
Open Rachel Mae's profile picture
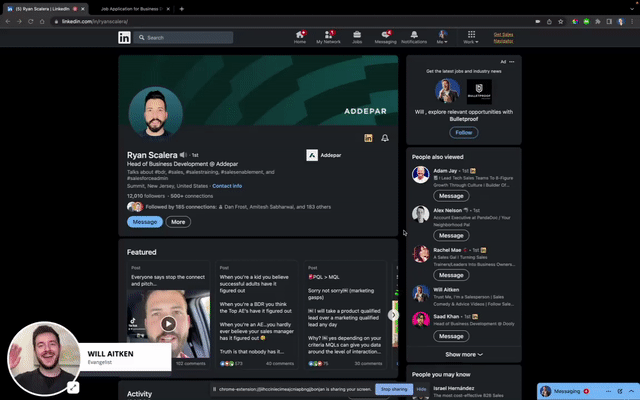pos(420,254)
